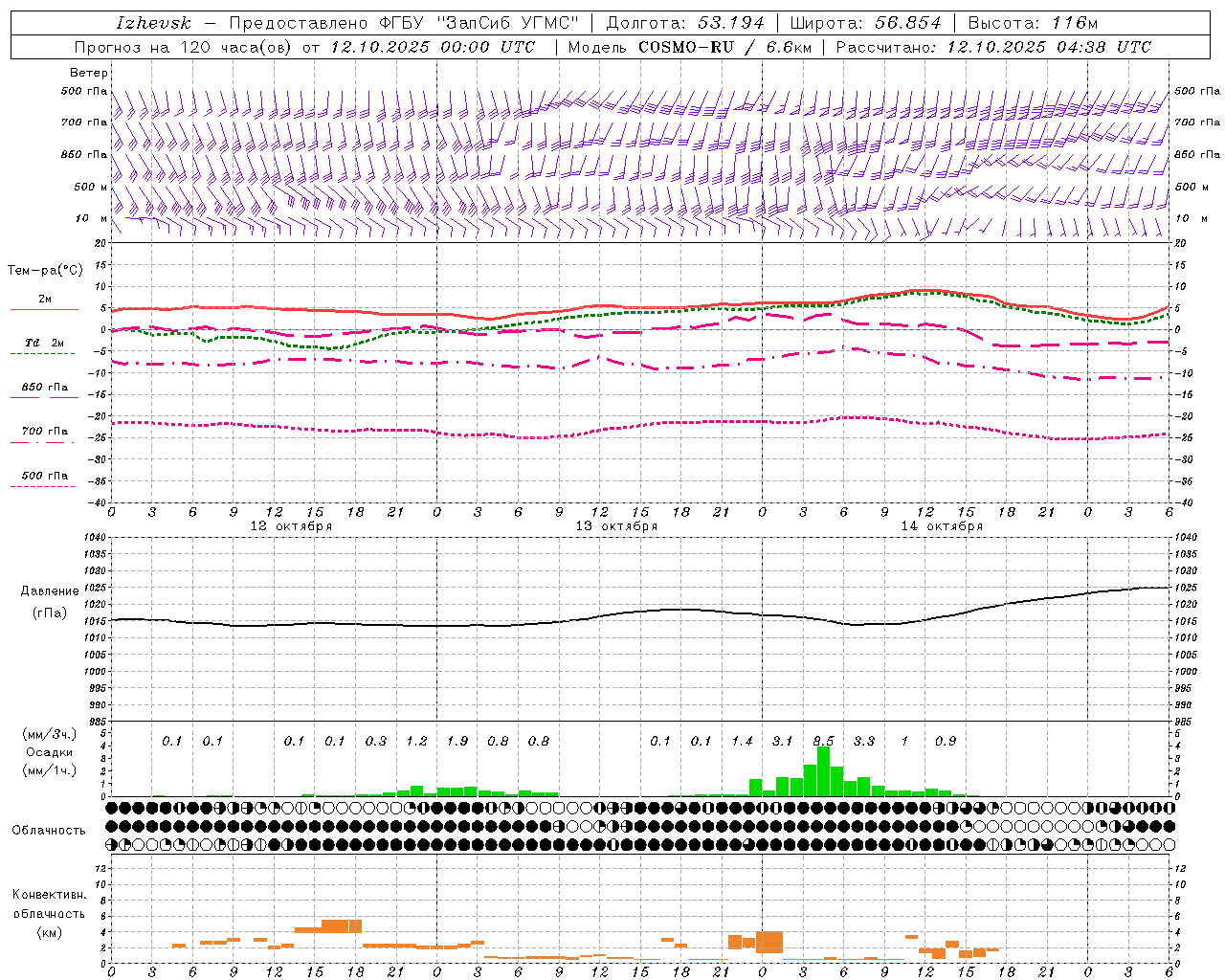Click the tallest green precipitation bar
Screen dimensions: 1225x980
coord(823,771)
